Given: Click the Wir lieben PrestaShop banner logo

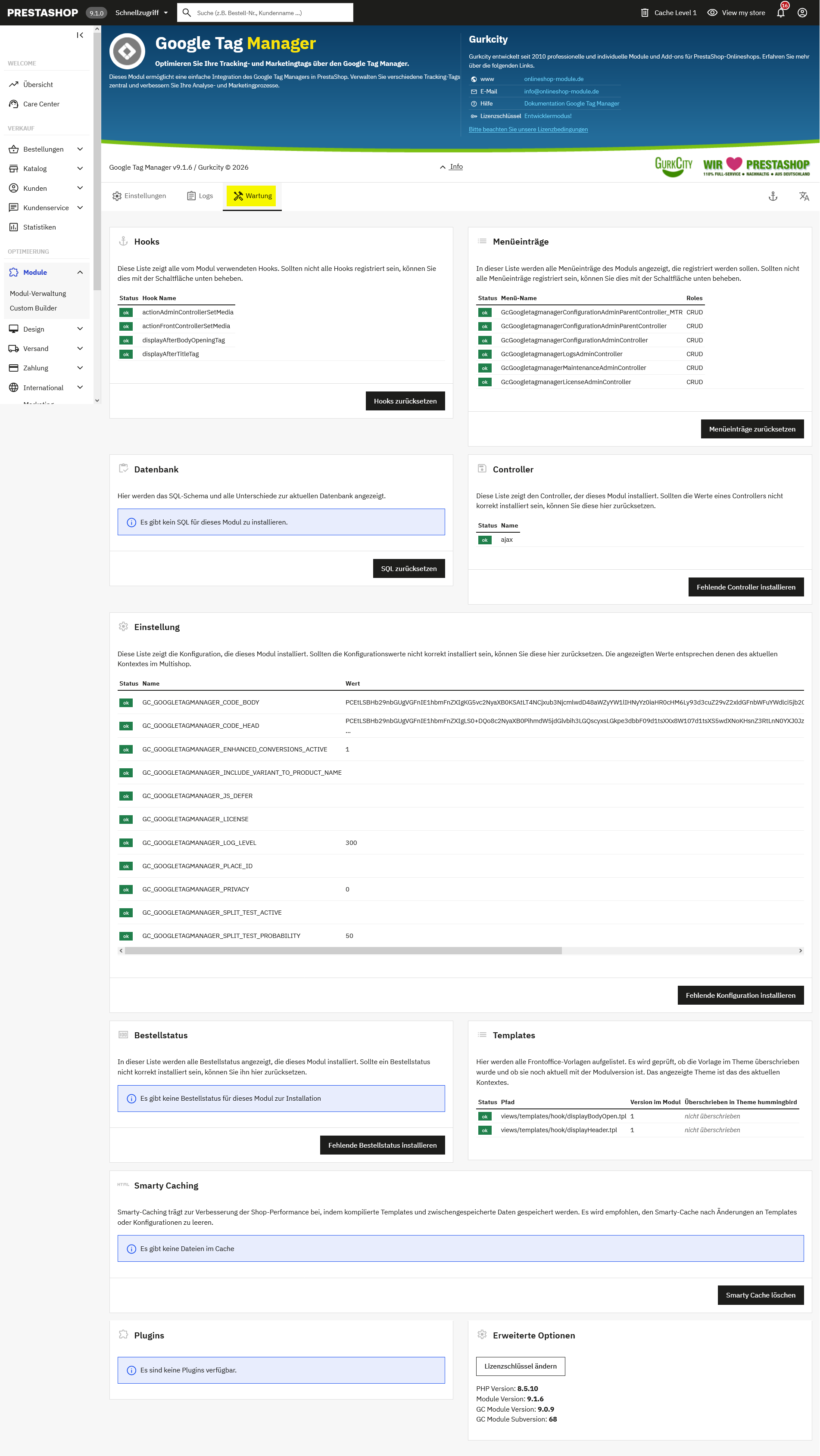Looking at the screenshot, I should point(756,166).
